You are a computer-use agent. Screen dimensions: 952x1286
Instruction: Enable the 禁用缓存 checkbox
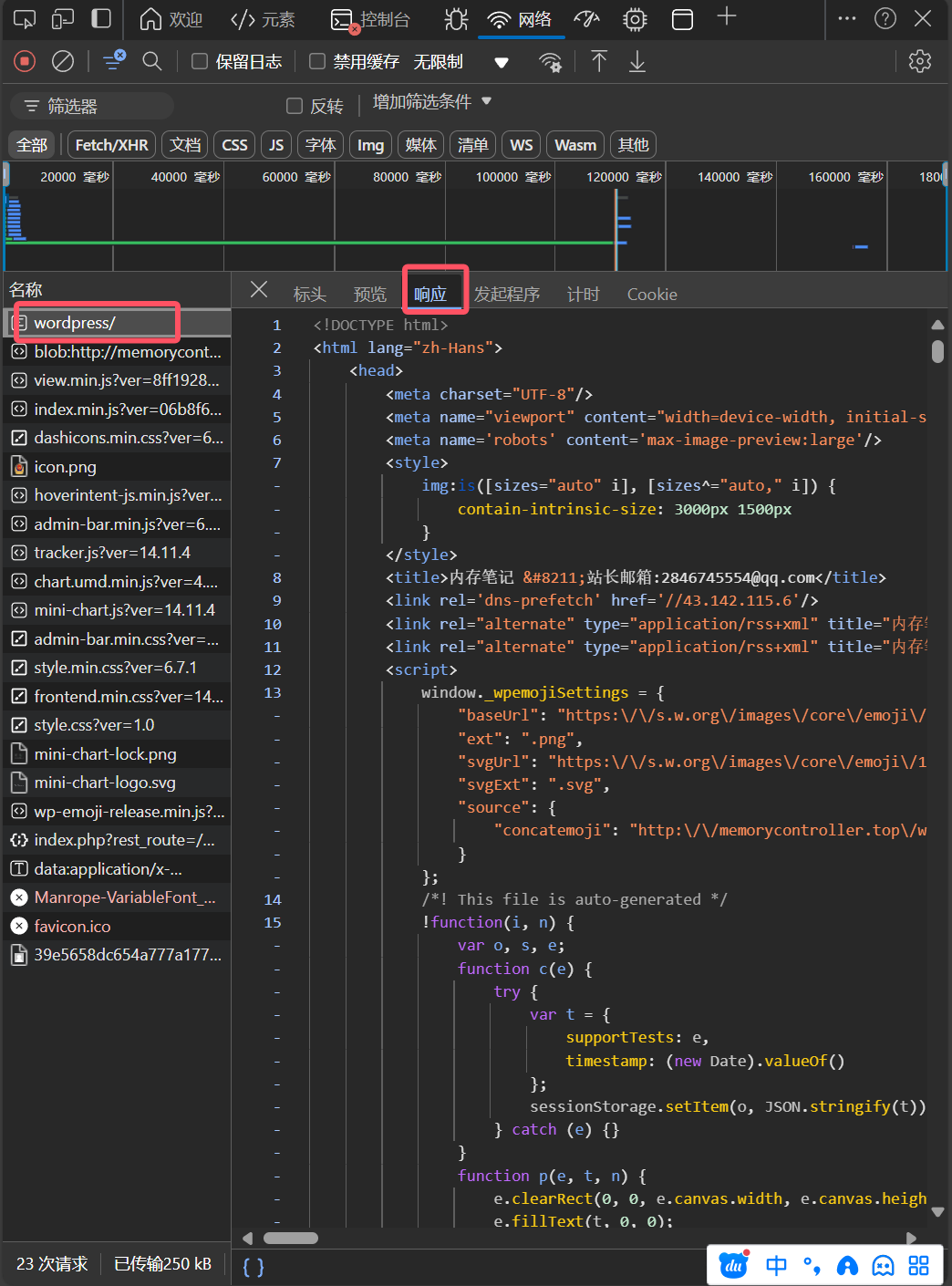pos(317,61)
